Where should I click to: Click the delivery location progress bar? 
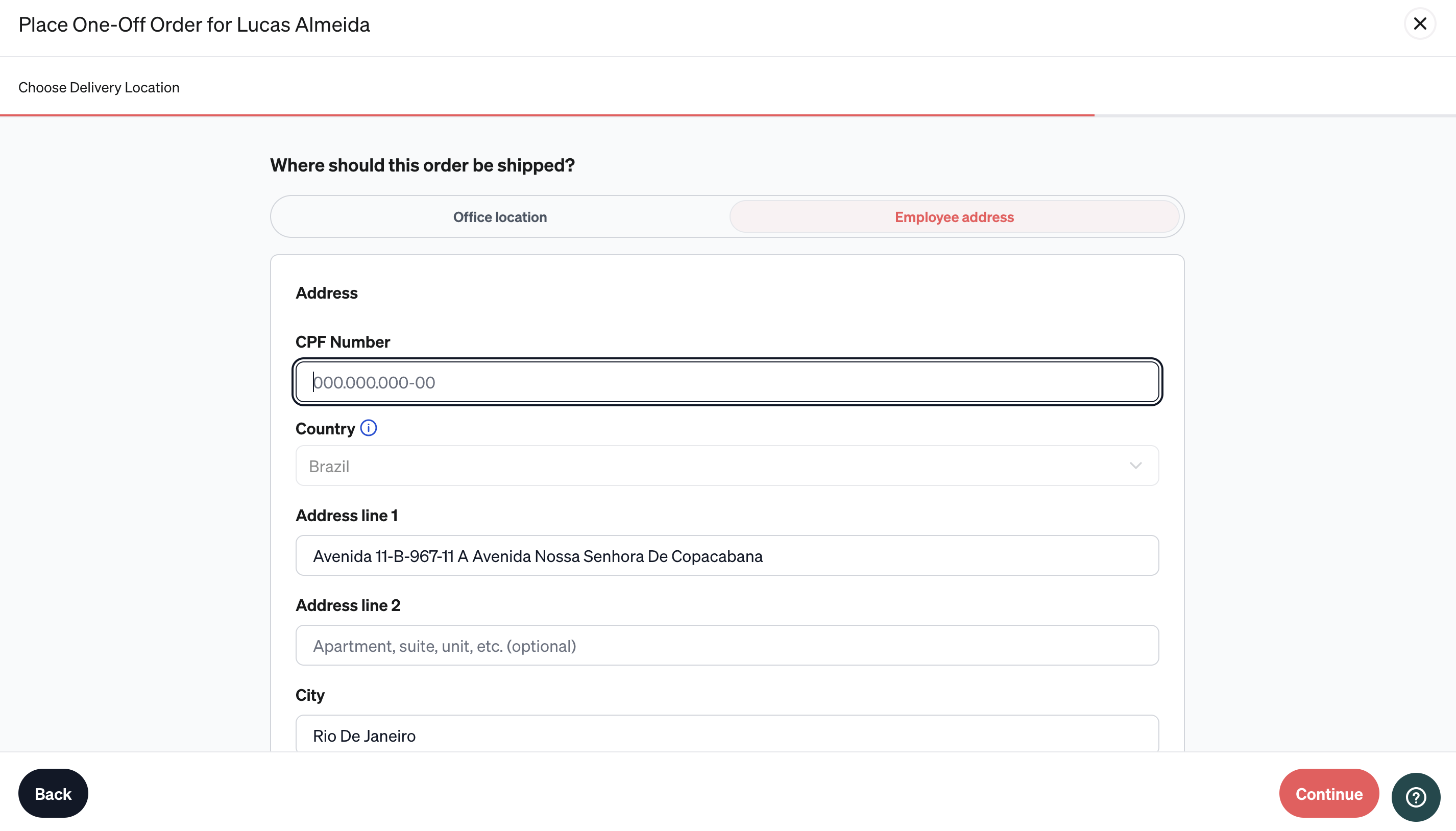[727, 115]
